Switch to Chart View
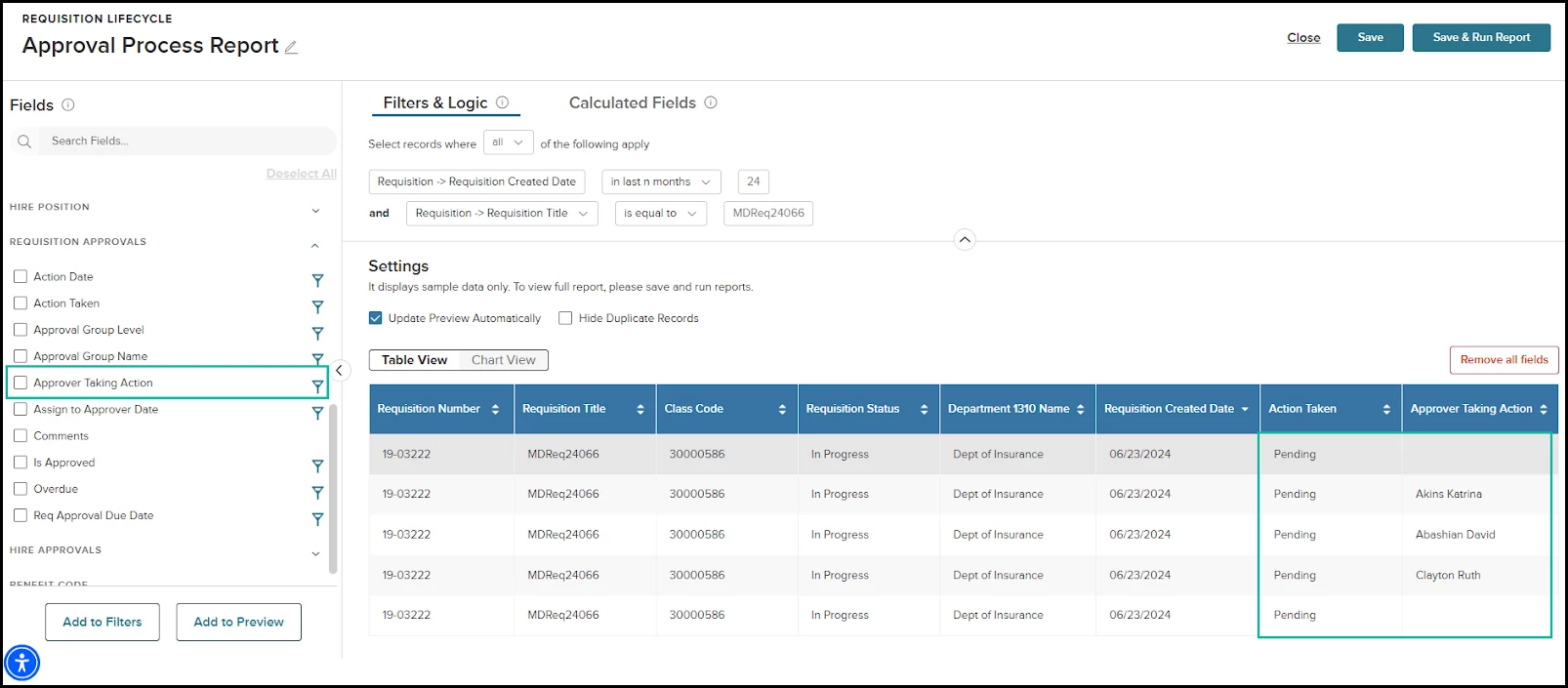 [x=504, y=360]
